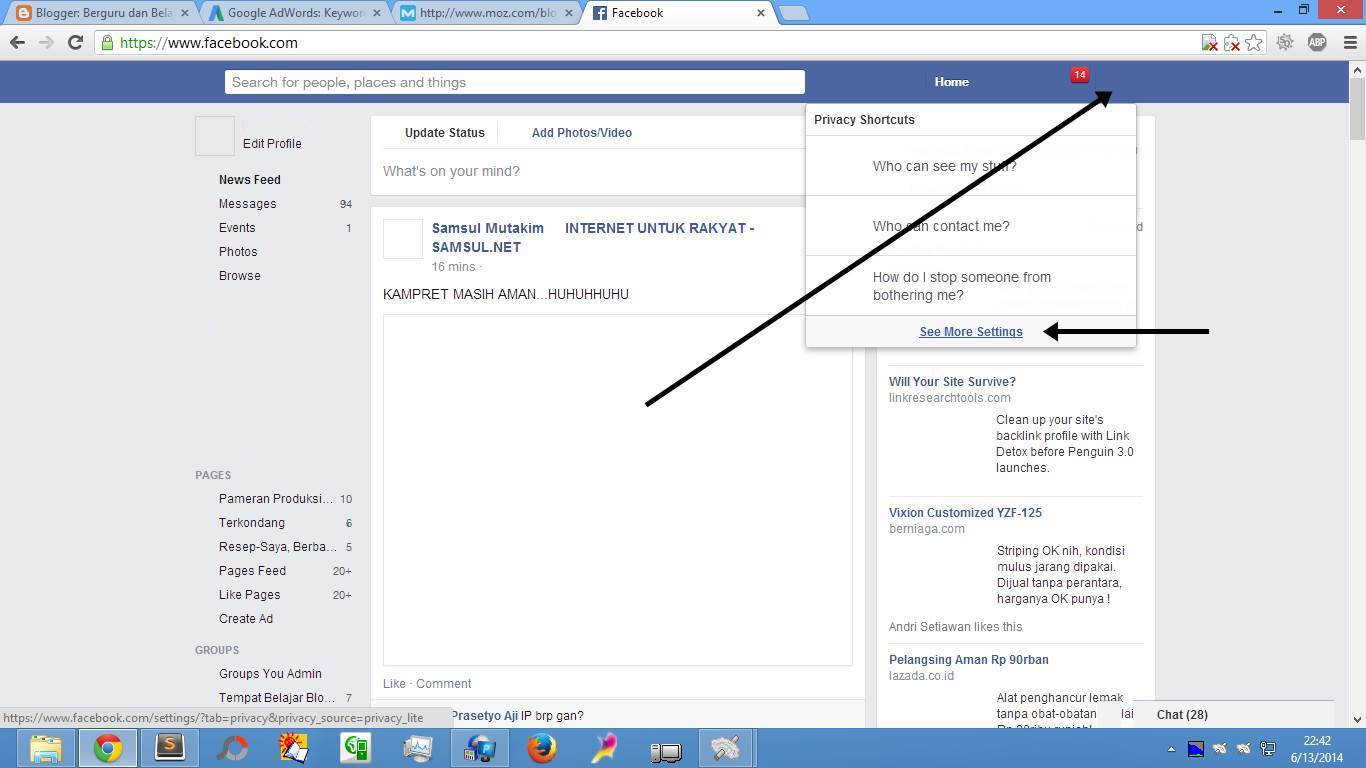The width and height of the screenshot is (1366, 768).
Task: Click the page scrollbar up arrow
Action: click(x=1357, y=70)
